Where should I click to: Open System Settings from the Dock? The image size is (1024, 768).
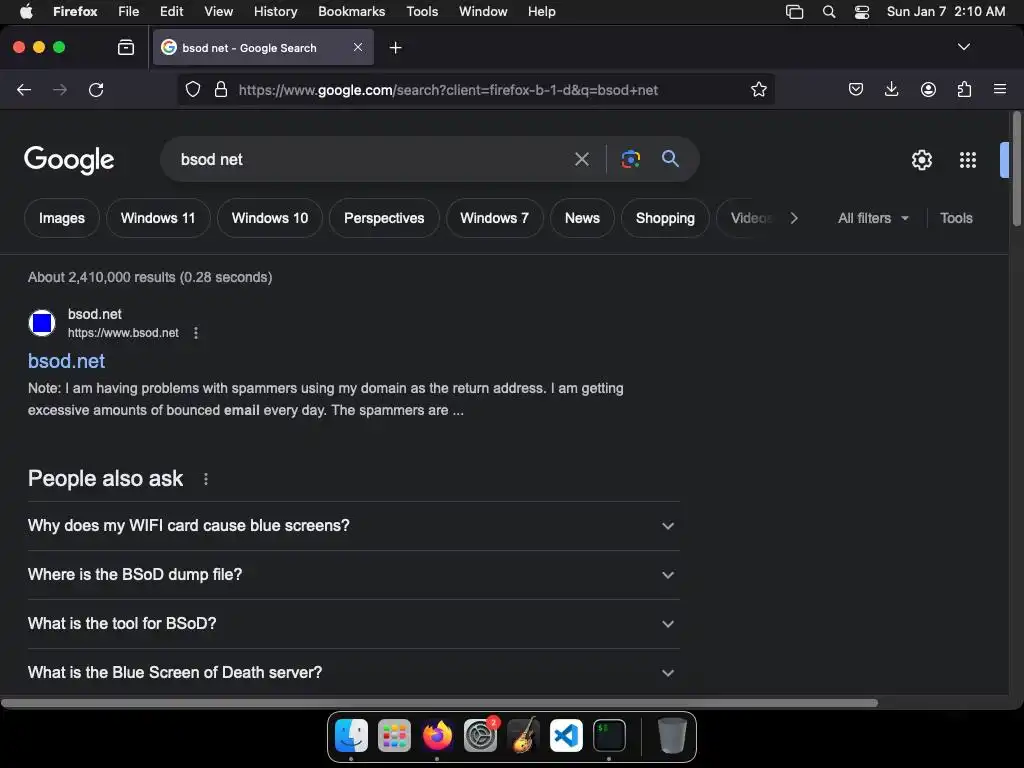coord(481,736)
